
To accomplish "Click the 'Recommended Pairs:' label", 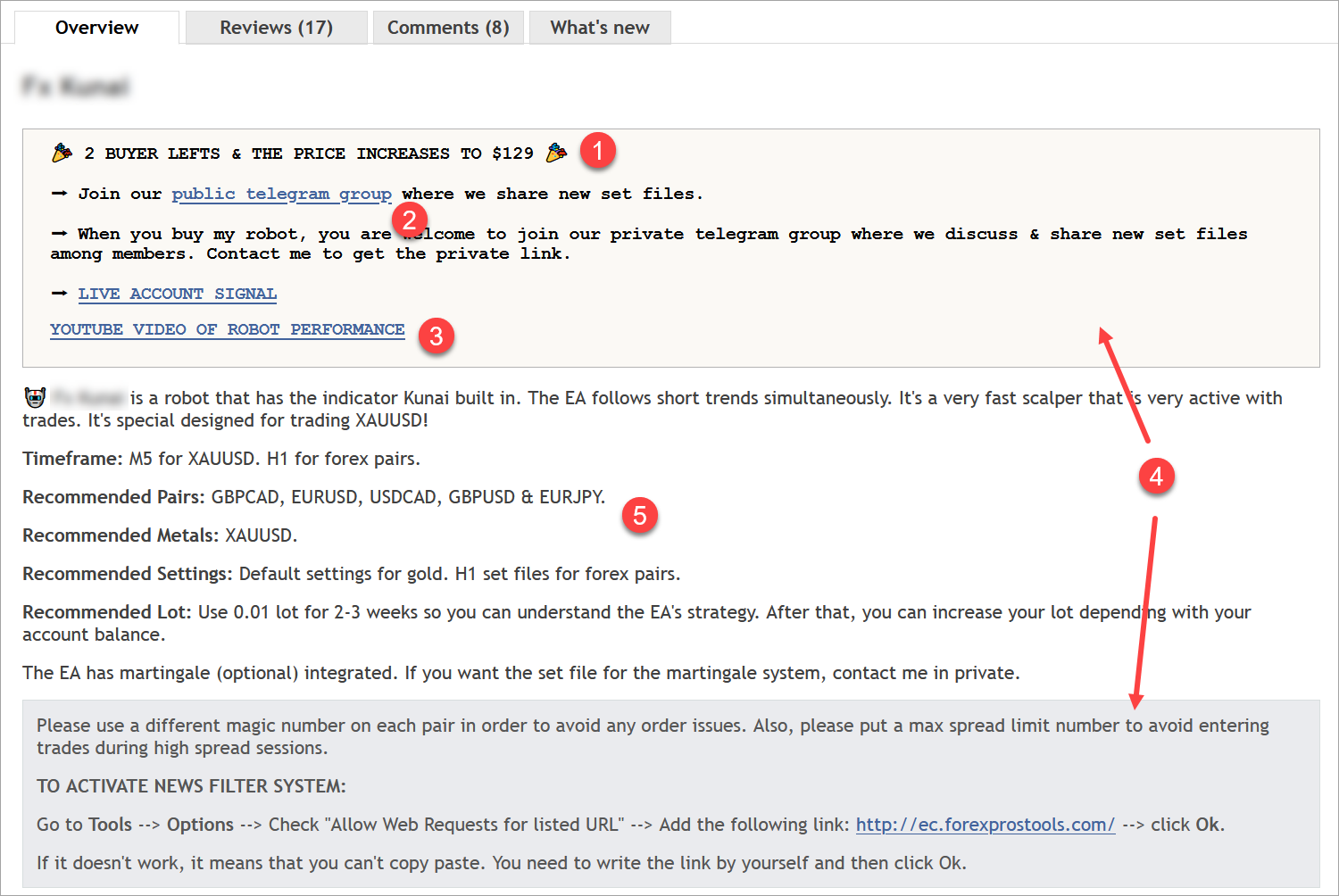I will pos(113,497).
